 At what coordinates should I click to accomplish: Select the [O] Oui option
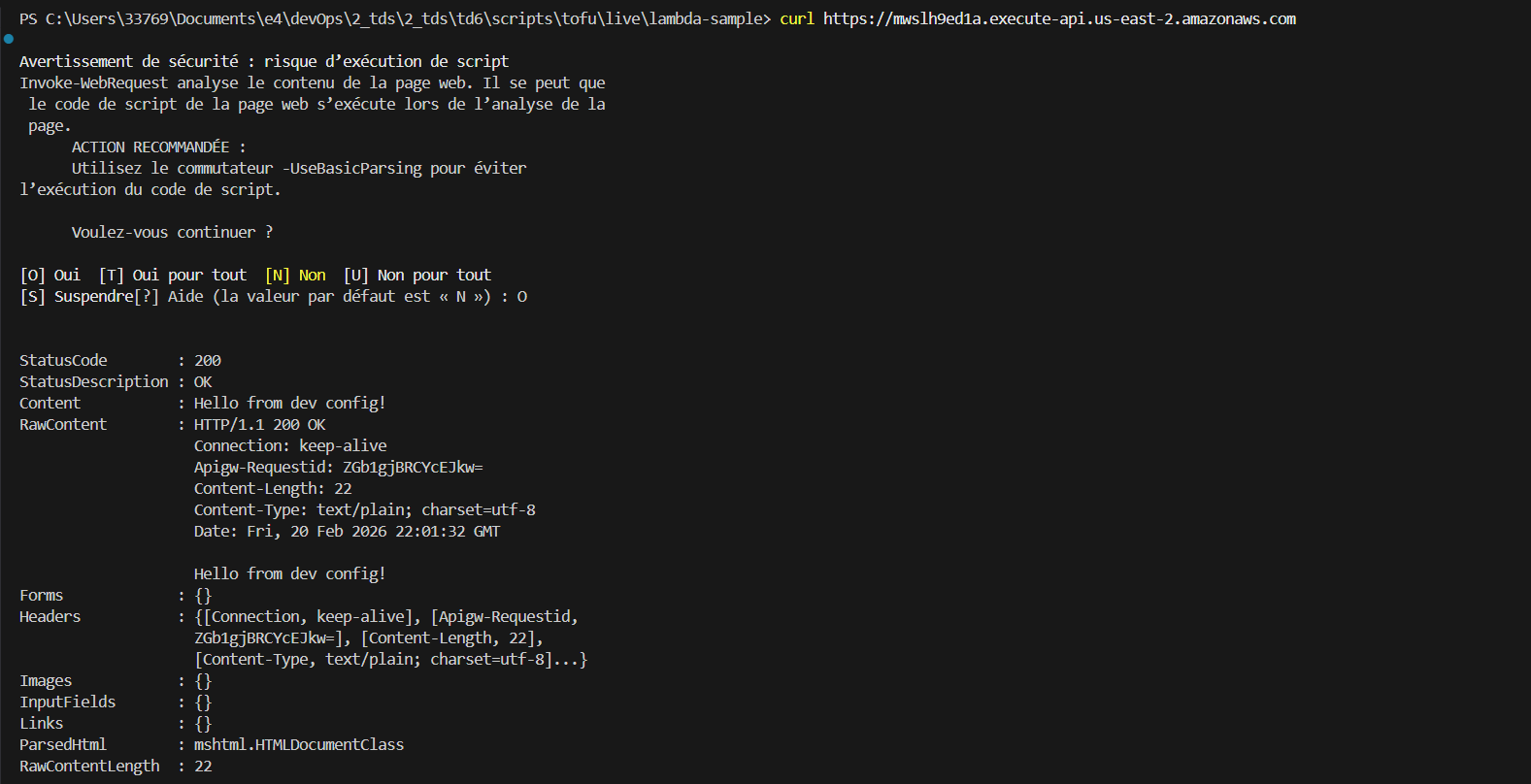(50, 276)
